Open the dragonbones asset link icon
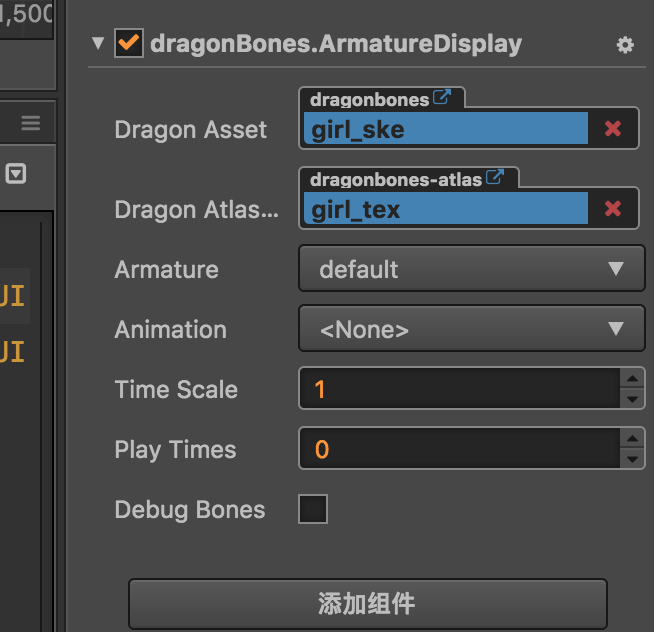 [441, 98]
